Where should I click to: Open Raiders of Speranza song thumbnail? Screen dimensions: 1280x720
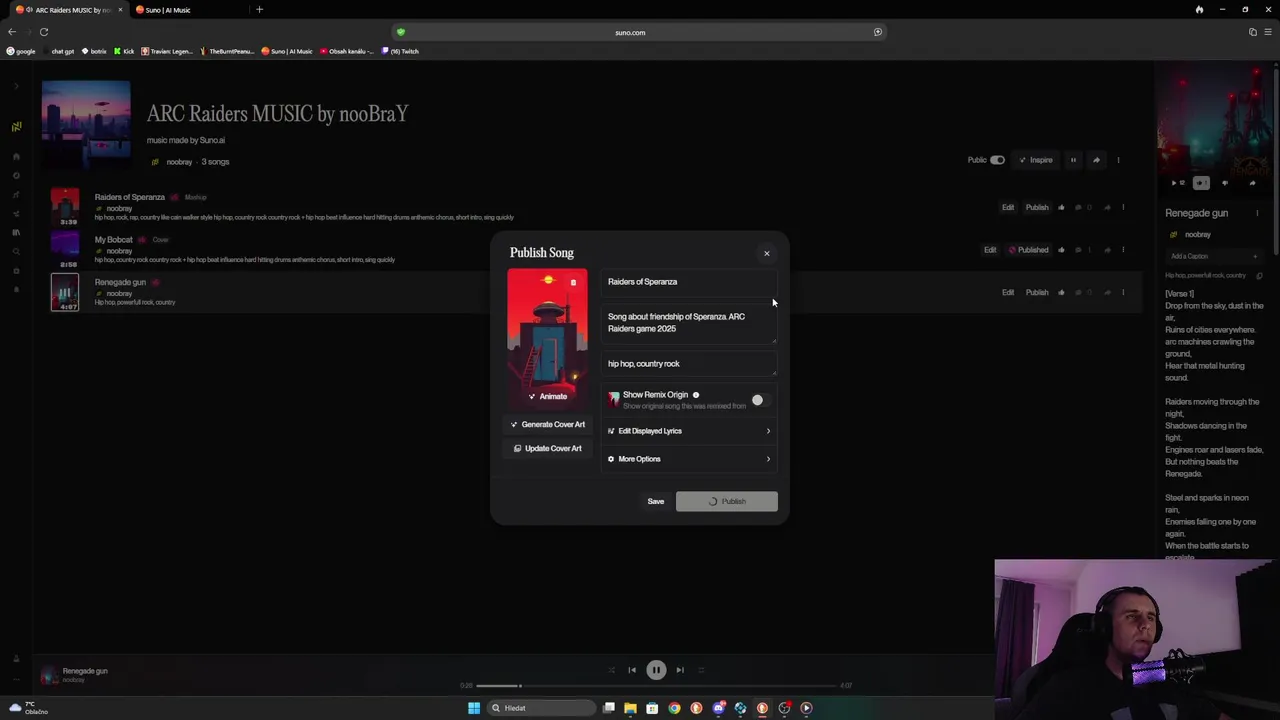(65, 207)
